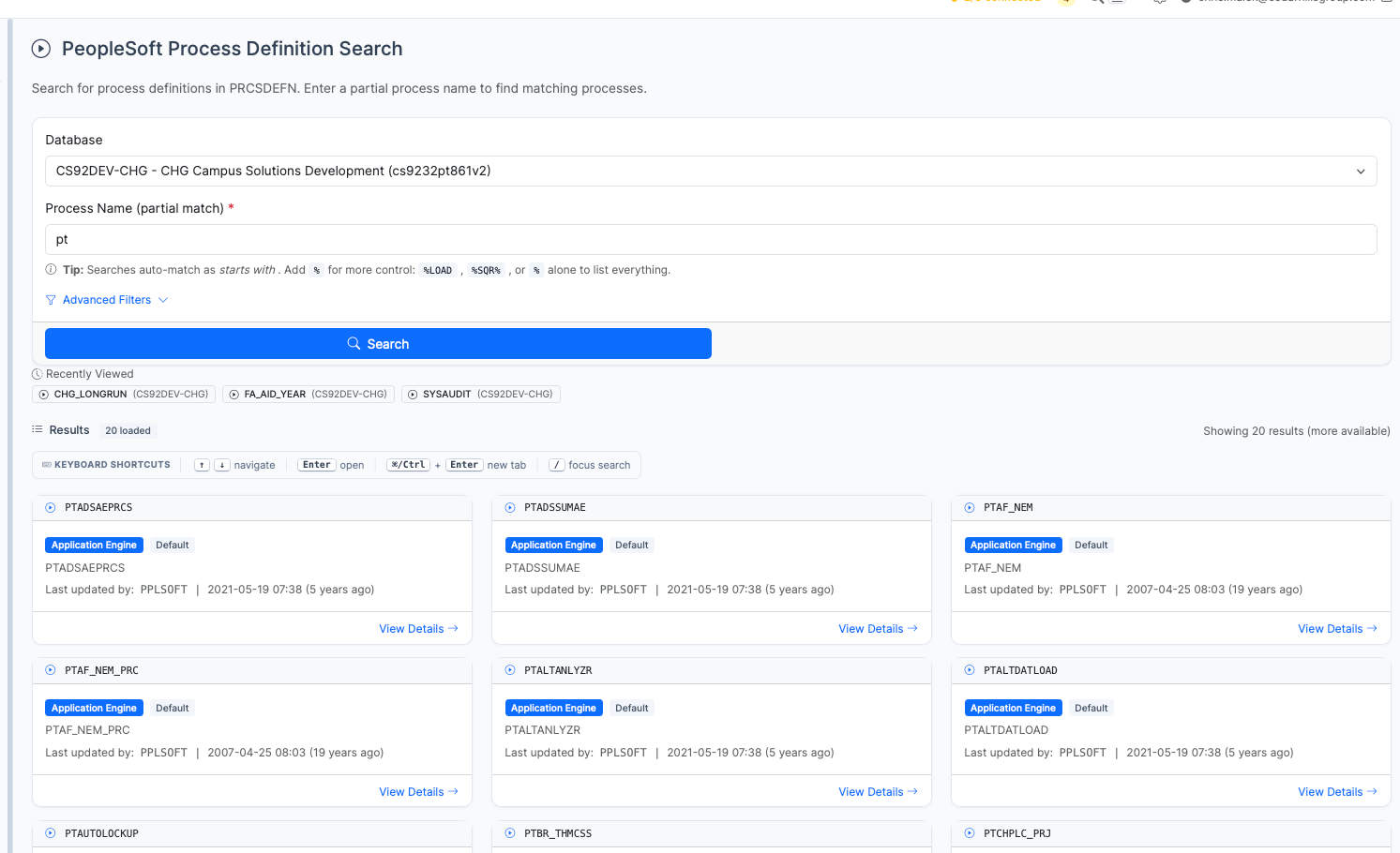Open recently viewed CHG_LONGRUN

click(x=124, y=395)
